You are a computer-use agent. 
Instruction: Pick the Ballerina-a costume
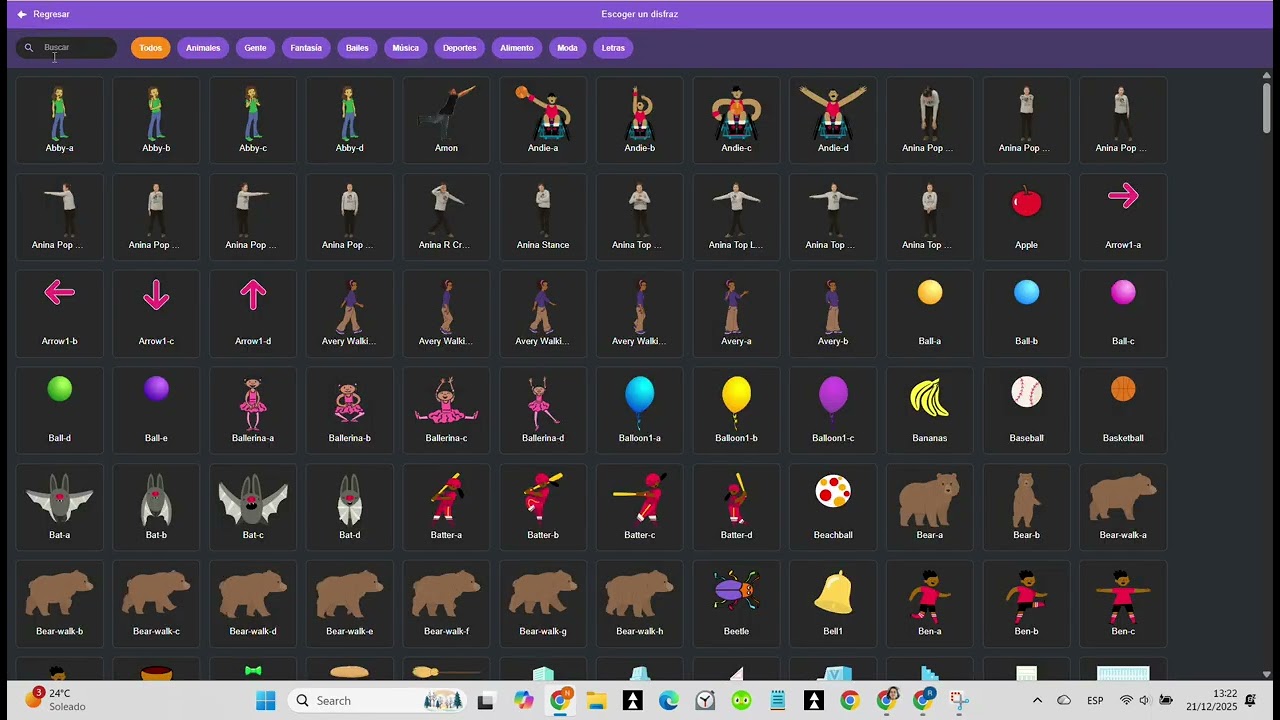[x=253, y=410]
